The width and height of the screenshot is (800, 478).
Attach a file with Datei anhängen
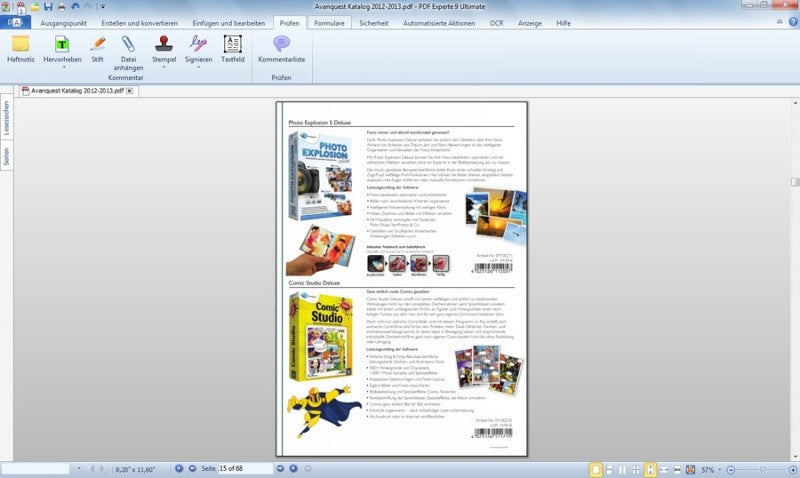(128, 53)
